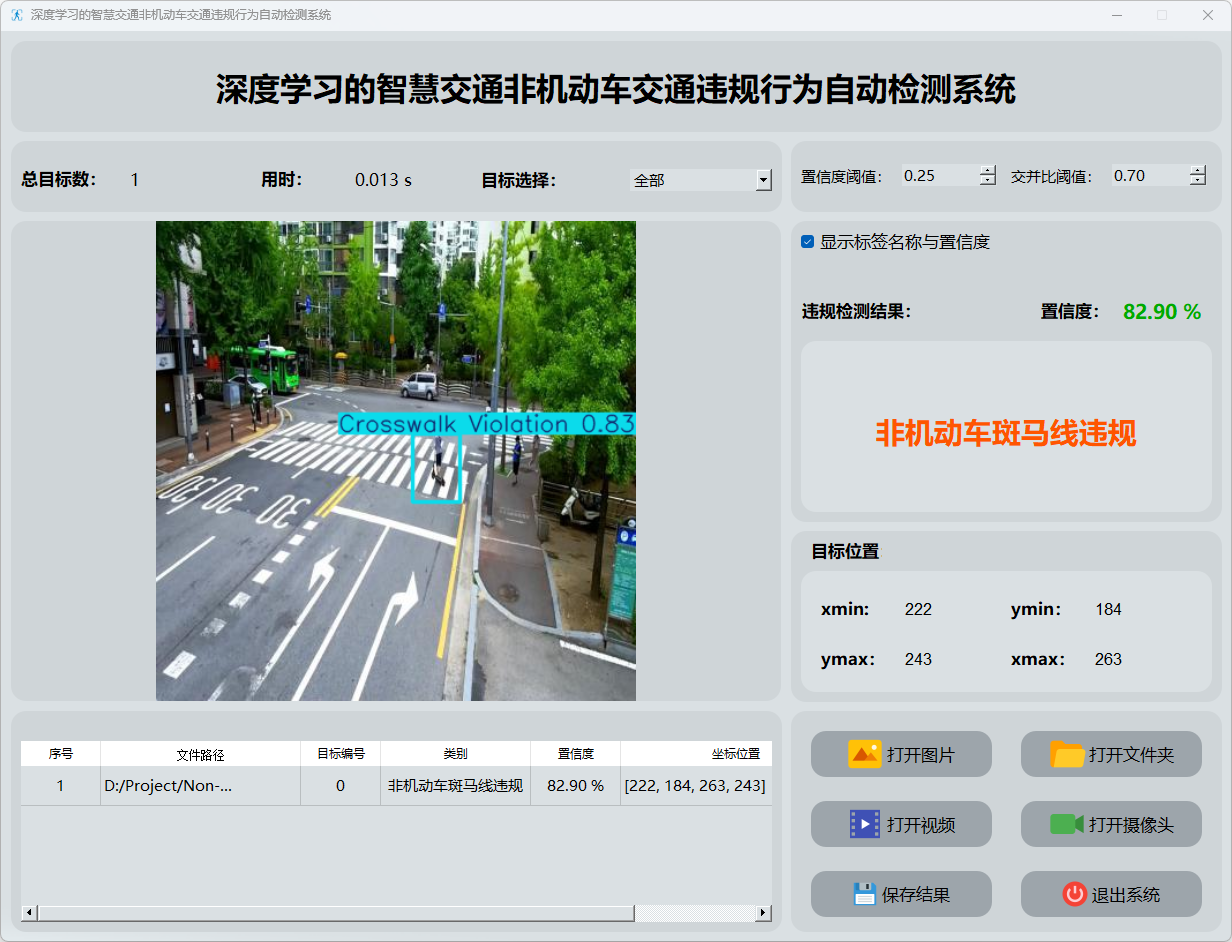
Task: Click the picture icon on Open Image button
Action: 864,754
